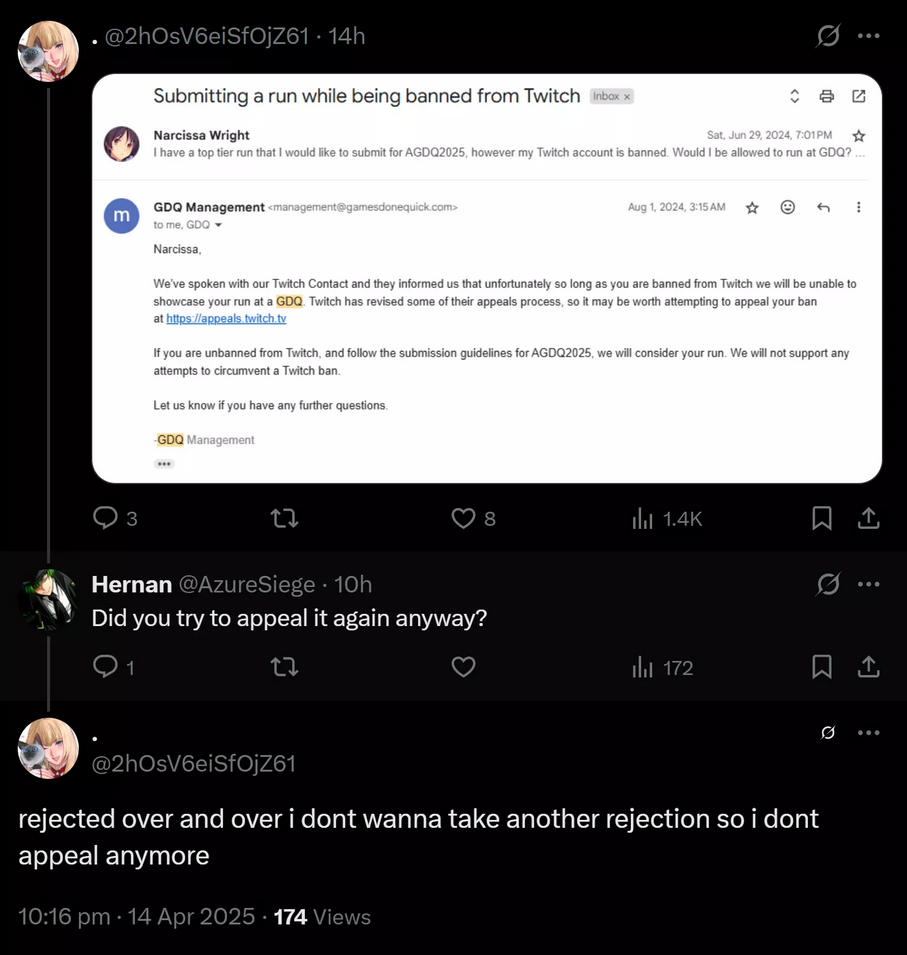
Task: Repost the top tweet with email image
Action: coord(284,518)
